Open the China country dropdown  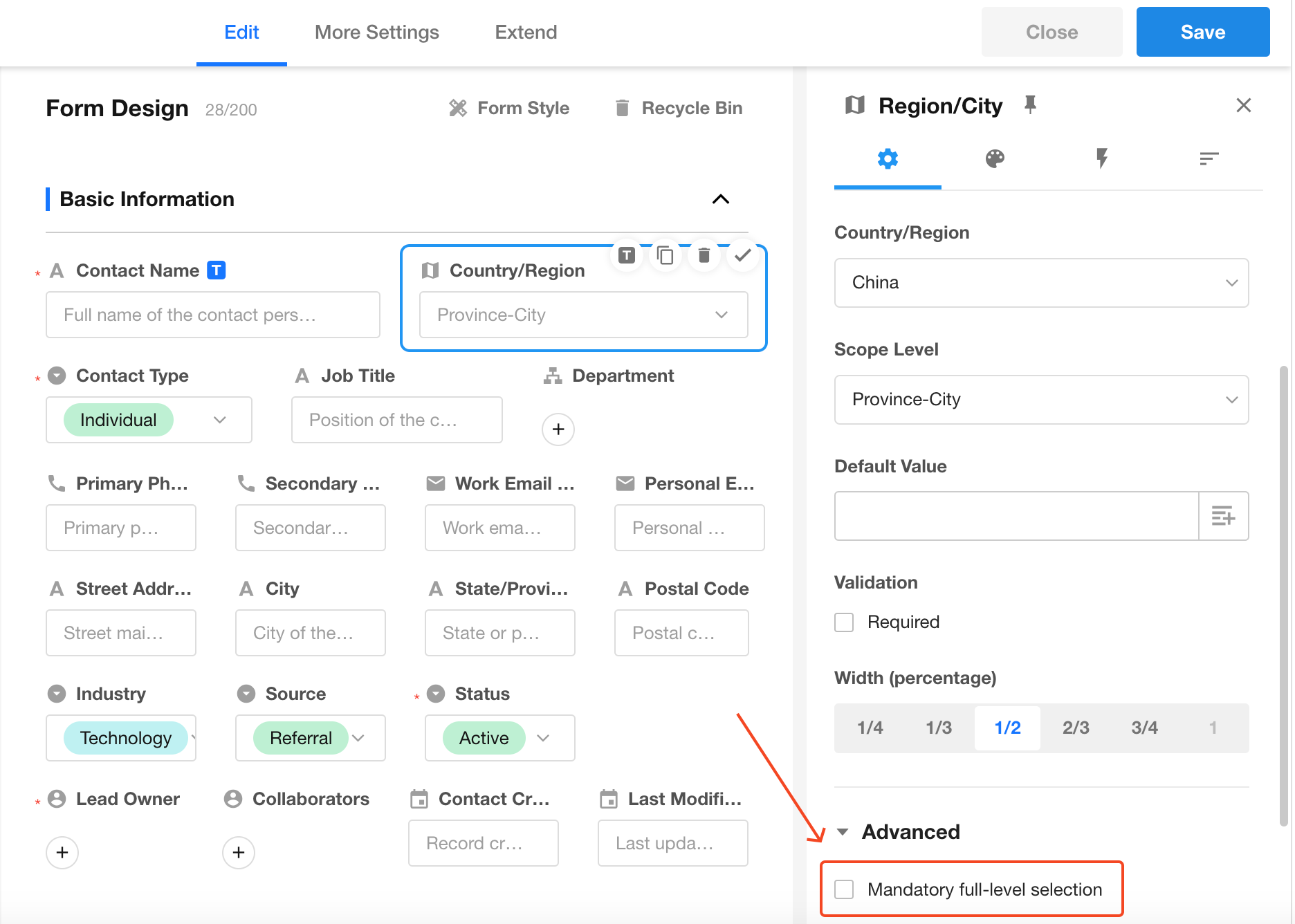tap(1040, 283)
